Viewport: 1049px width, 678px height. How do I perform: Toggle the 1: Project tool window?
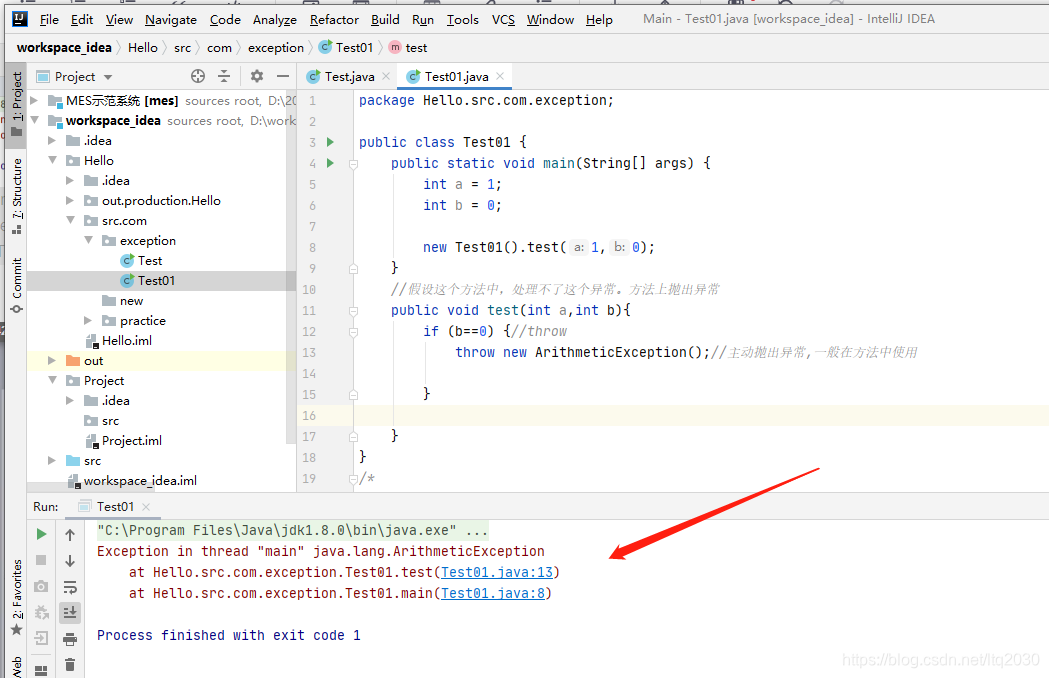click(x=16, y=104)
